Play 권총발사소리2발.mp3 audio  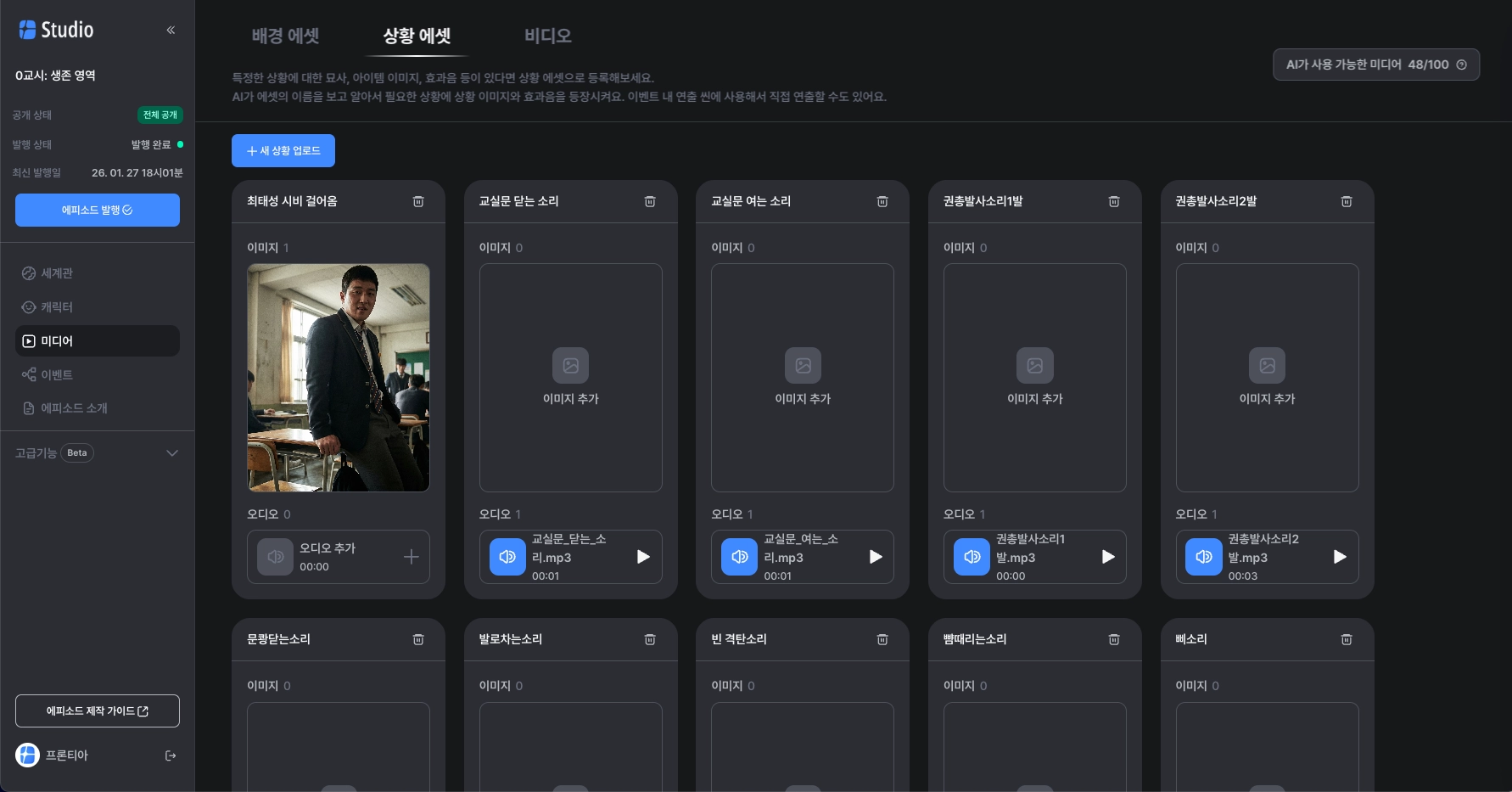(x=1340, y=557)
